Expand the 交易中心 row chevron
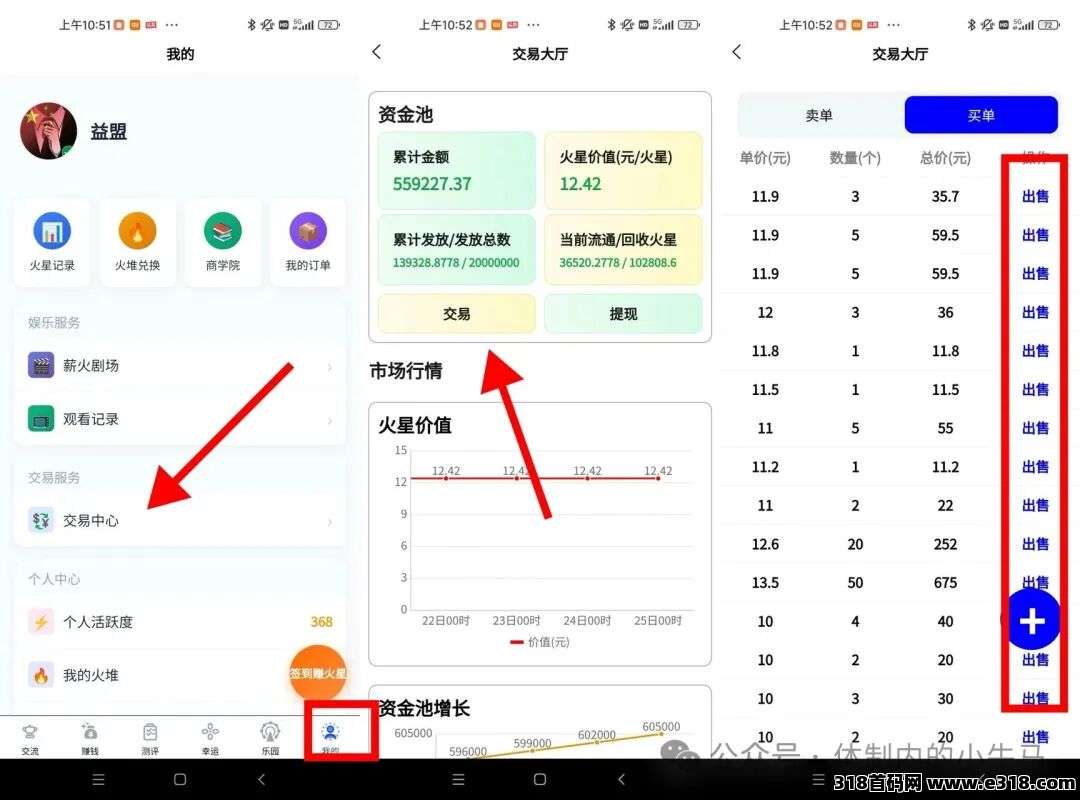 click(x=332, y=520)
